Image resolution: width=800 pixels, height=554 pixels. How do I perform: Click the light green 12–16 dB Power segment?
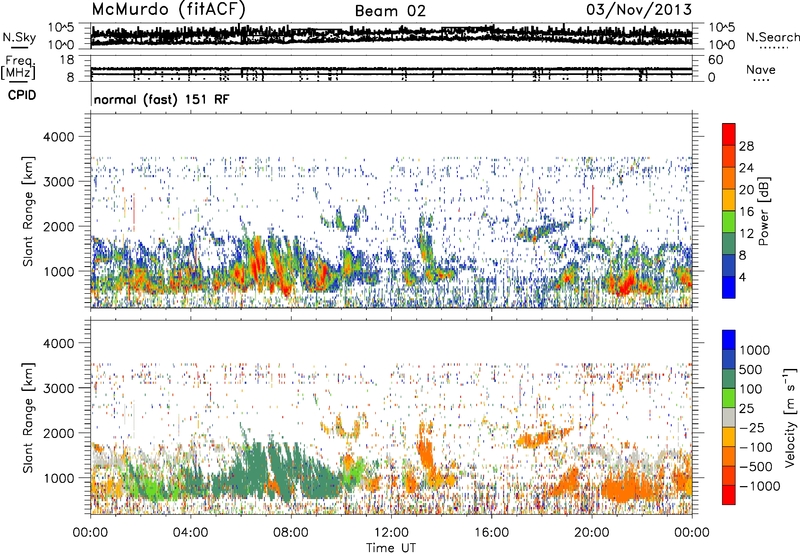[x=729, y=221]
